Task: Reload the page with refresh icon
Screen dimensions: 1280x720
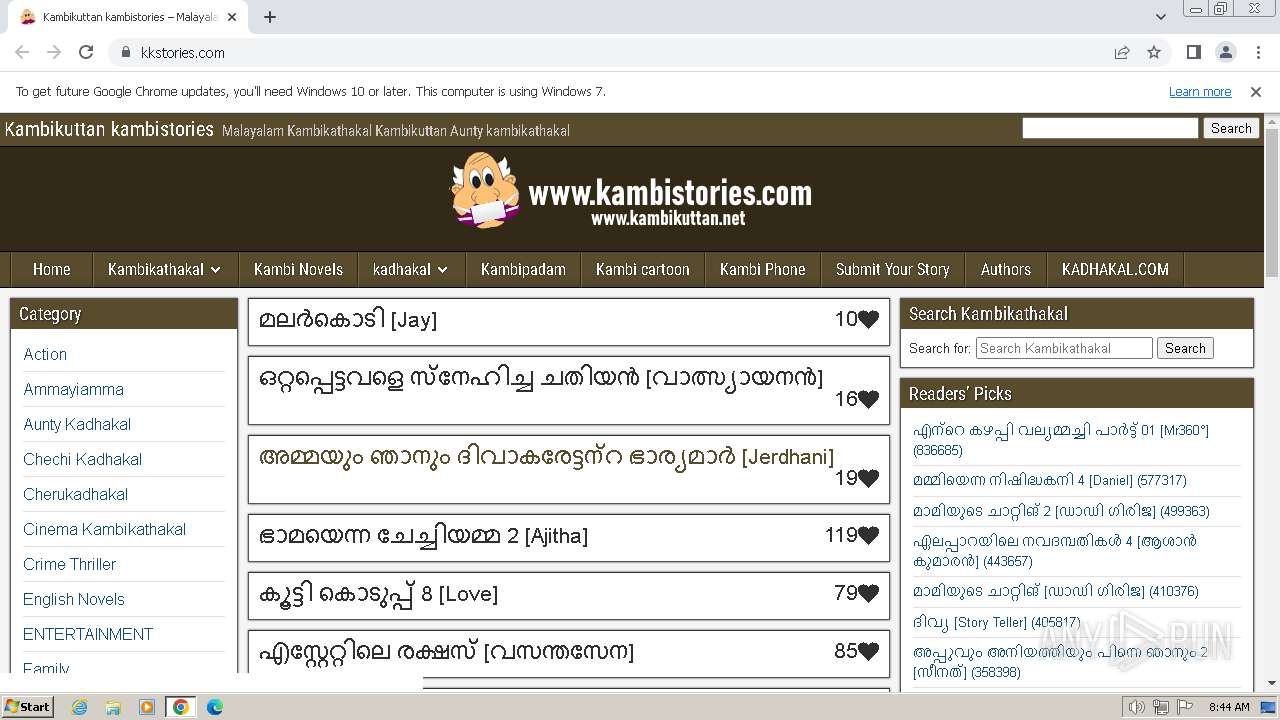Action: (86, 52)
